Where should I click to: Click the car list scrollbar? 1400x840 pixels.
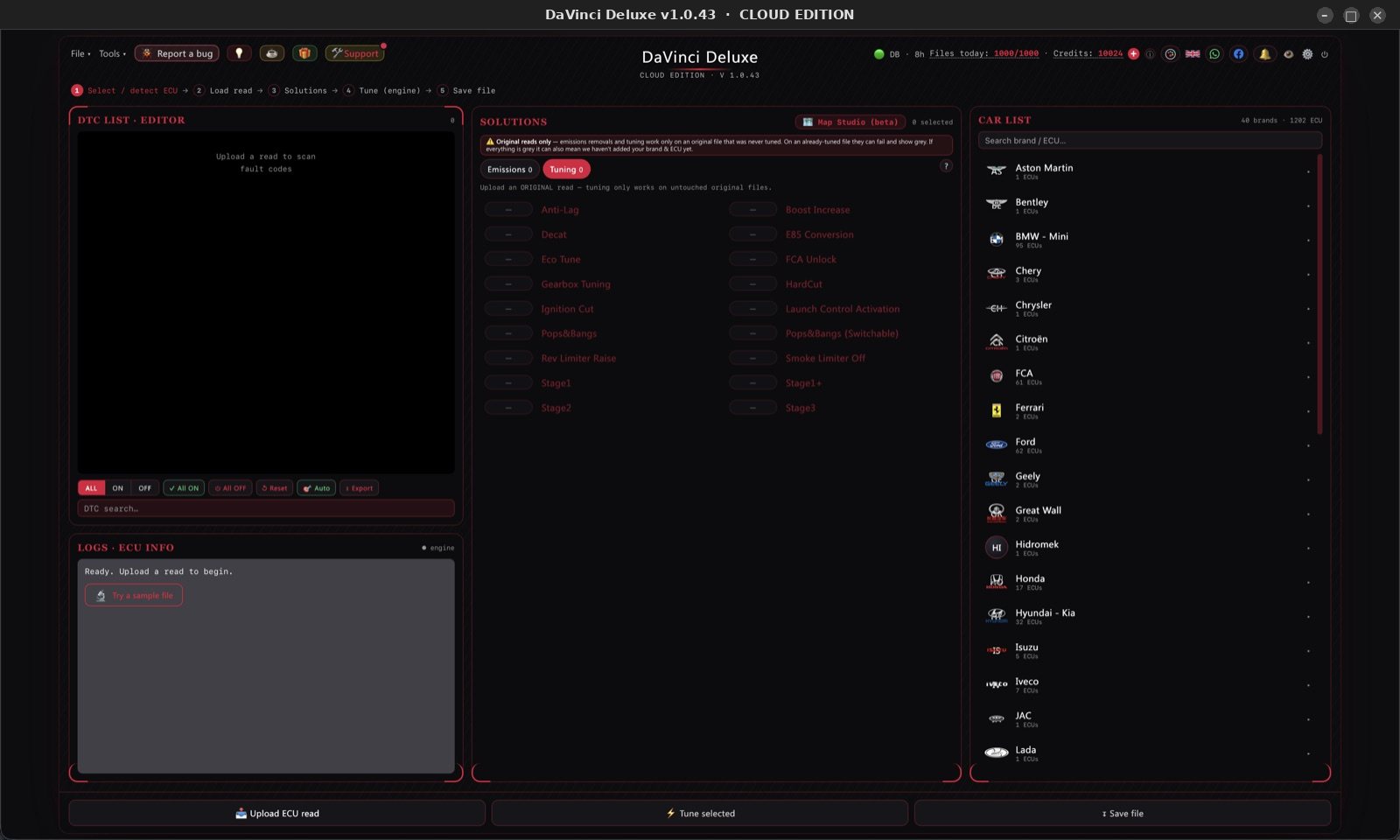pos(1319,294)
